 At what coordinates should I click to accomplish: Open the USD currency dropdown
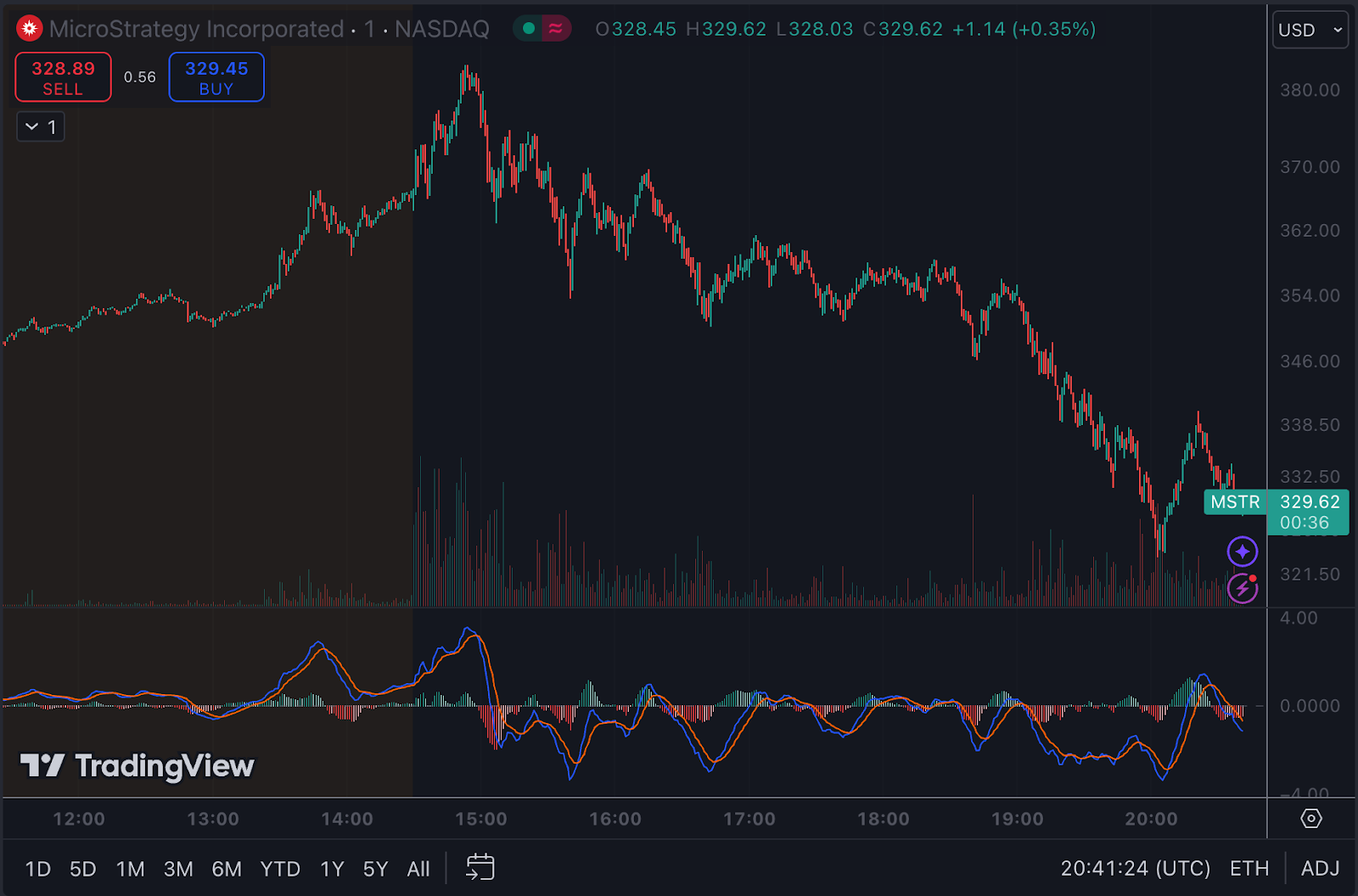point(1310,30)
